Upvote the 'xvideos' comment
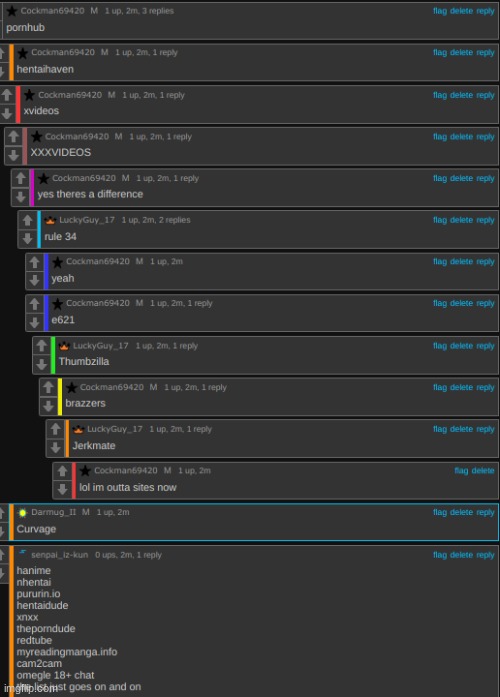This screenshot has width=500, height=697. pyautogui.click(x=7, y=95)
